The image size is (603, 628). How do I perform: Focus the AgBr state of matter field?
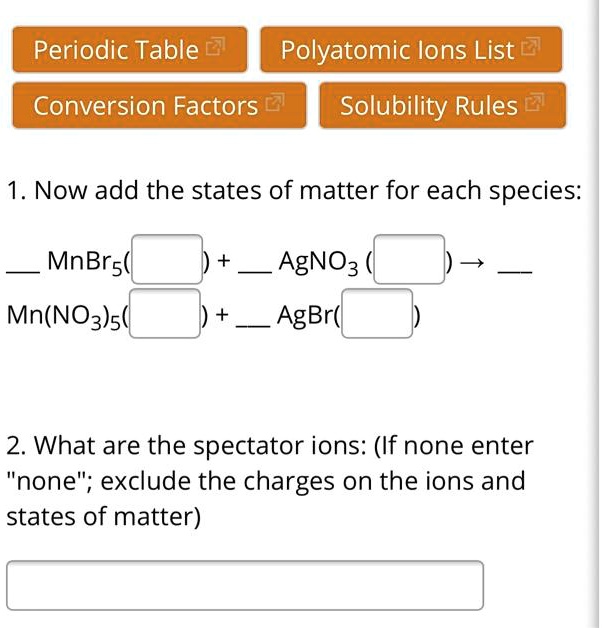(x=377, y=314)
